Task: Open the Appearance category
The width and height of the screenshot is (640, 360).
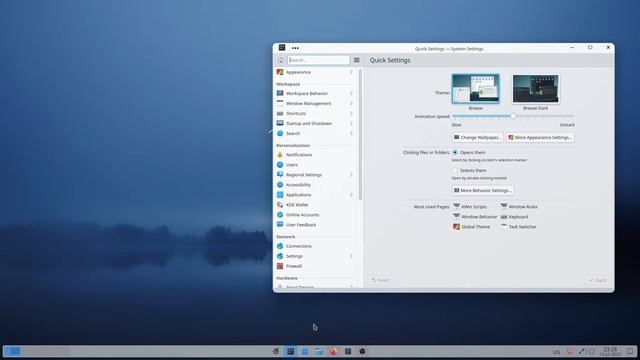Action: click(x=315, y=72)
